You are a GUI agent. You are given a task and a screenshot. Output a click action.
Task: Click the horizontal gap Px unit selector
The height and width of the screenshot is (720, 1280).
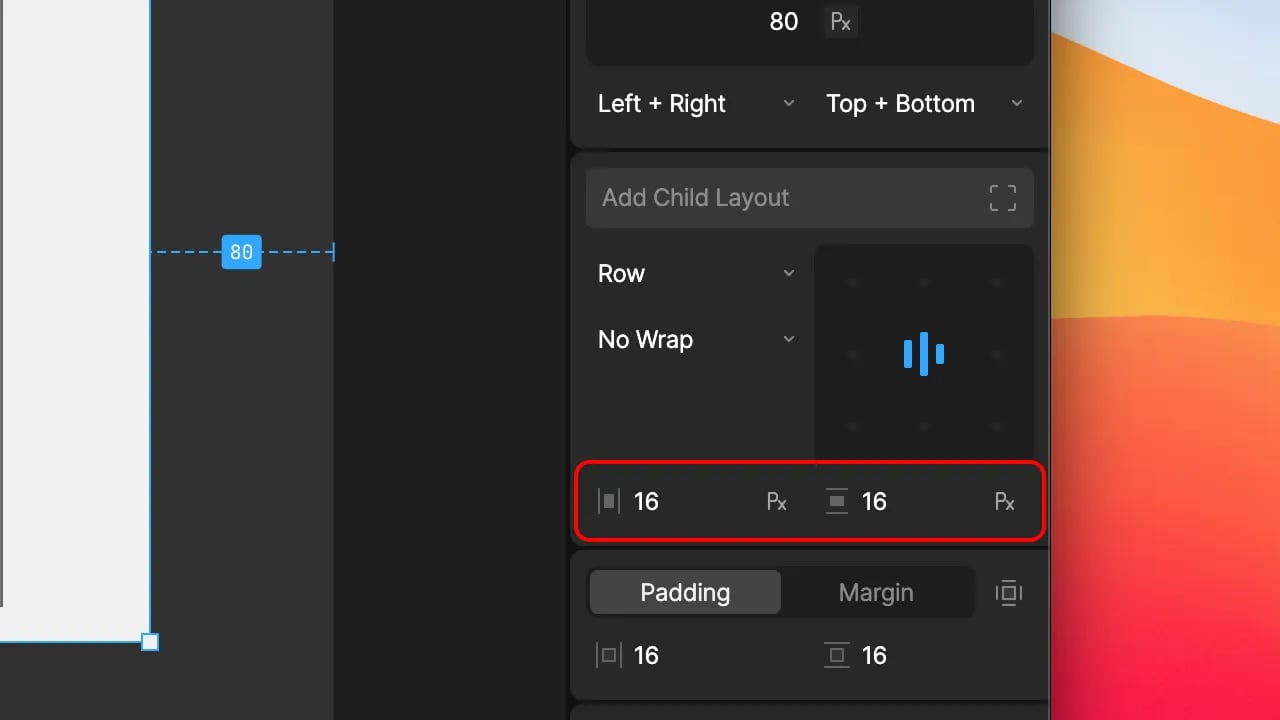pos(777,501)
